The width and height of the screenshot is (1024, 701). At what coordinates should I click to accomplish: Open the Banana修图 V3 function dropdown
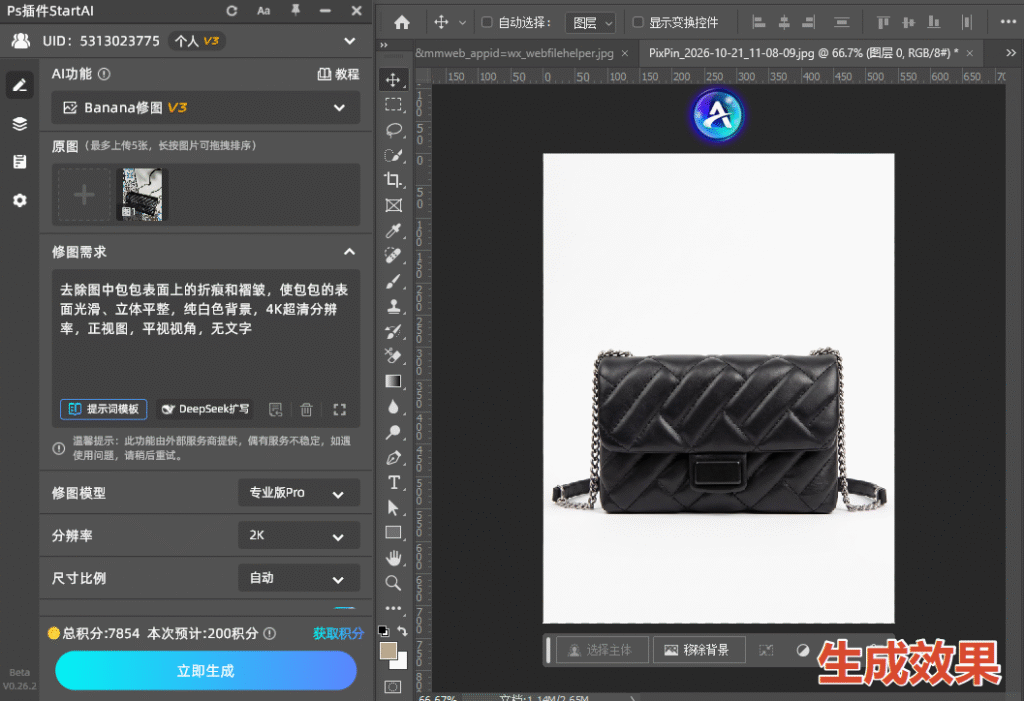[206, 108]
